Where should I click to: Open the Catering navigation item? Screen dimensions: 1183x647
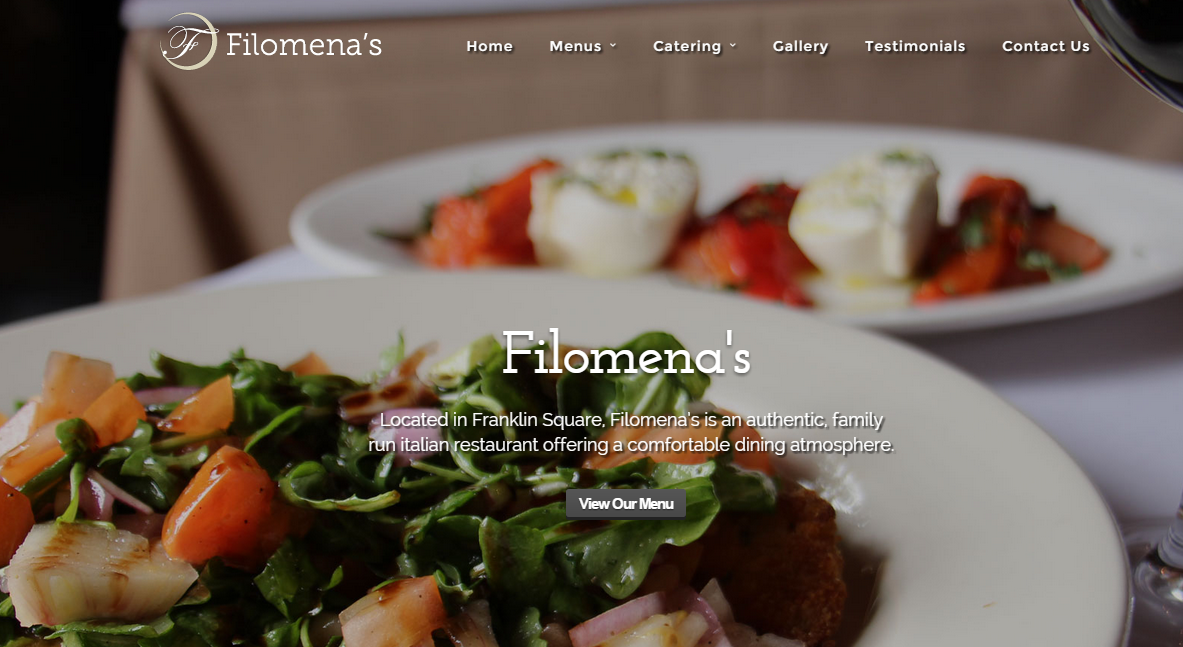click(687, 46)
